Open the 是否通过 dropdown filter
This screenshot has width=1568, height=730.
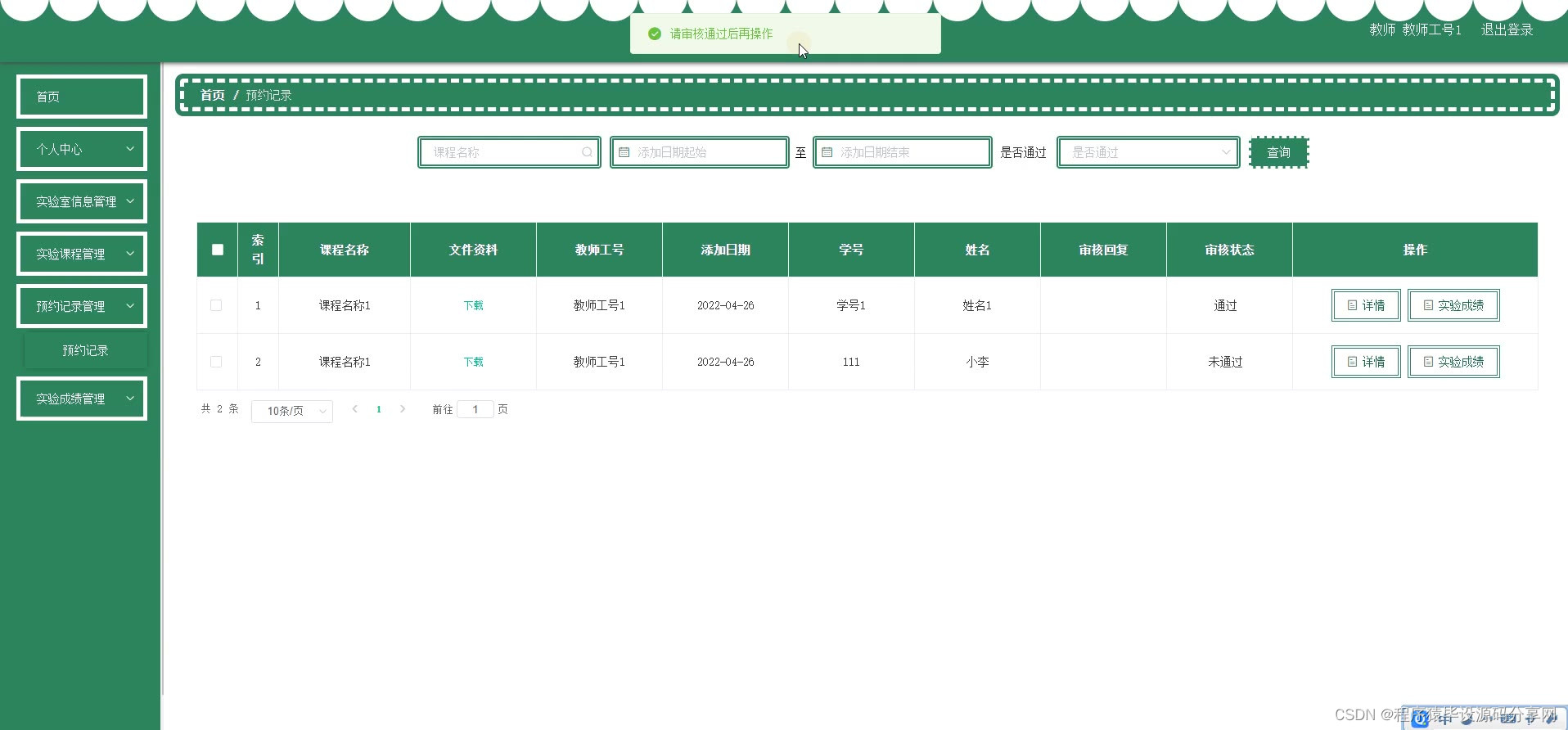tap(1148, 152)
